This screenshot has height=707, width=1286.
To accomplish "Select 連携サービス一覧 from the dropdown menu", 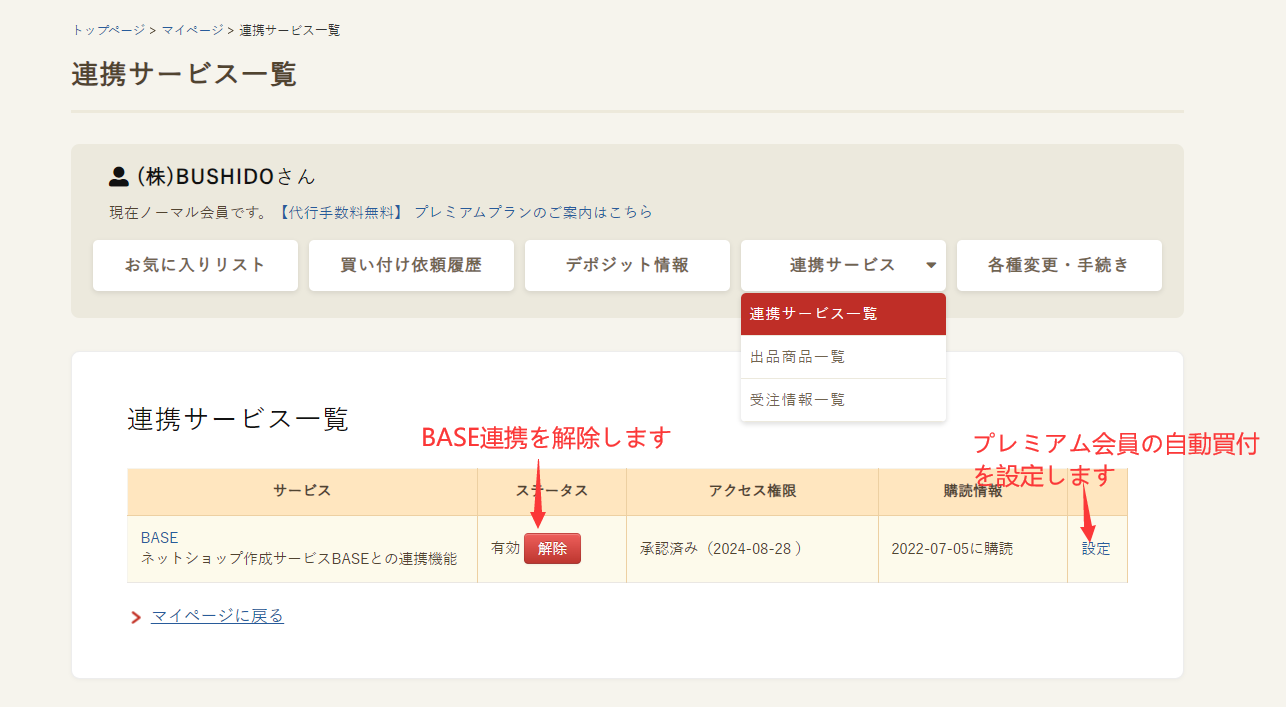I will click(843, 314).
